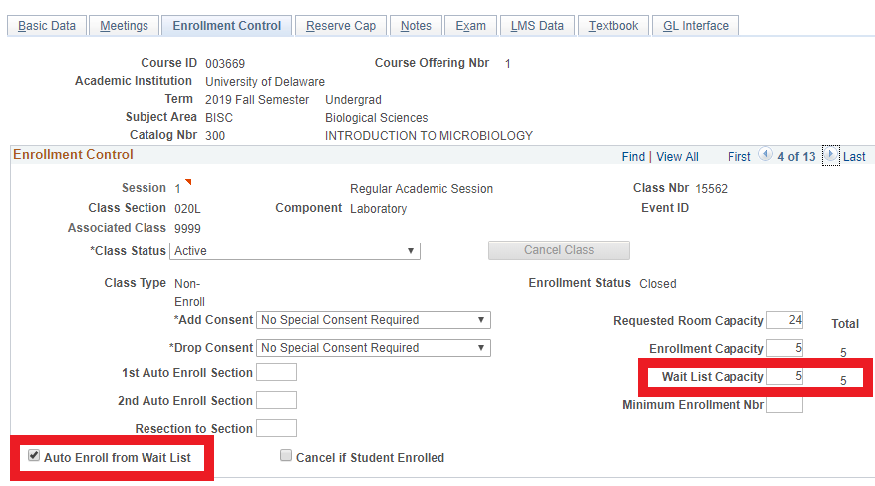875x486 pixels.
Task: Click the Cancel Class button
Action: [x=559, y=251]
